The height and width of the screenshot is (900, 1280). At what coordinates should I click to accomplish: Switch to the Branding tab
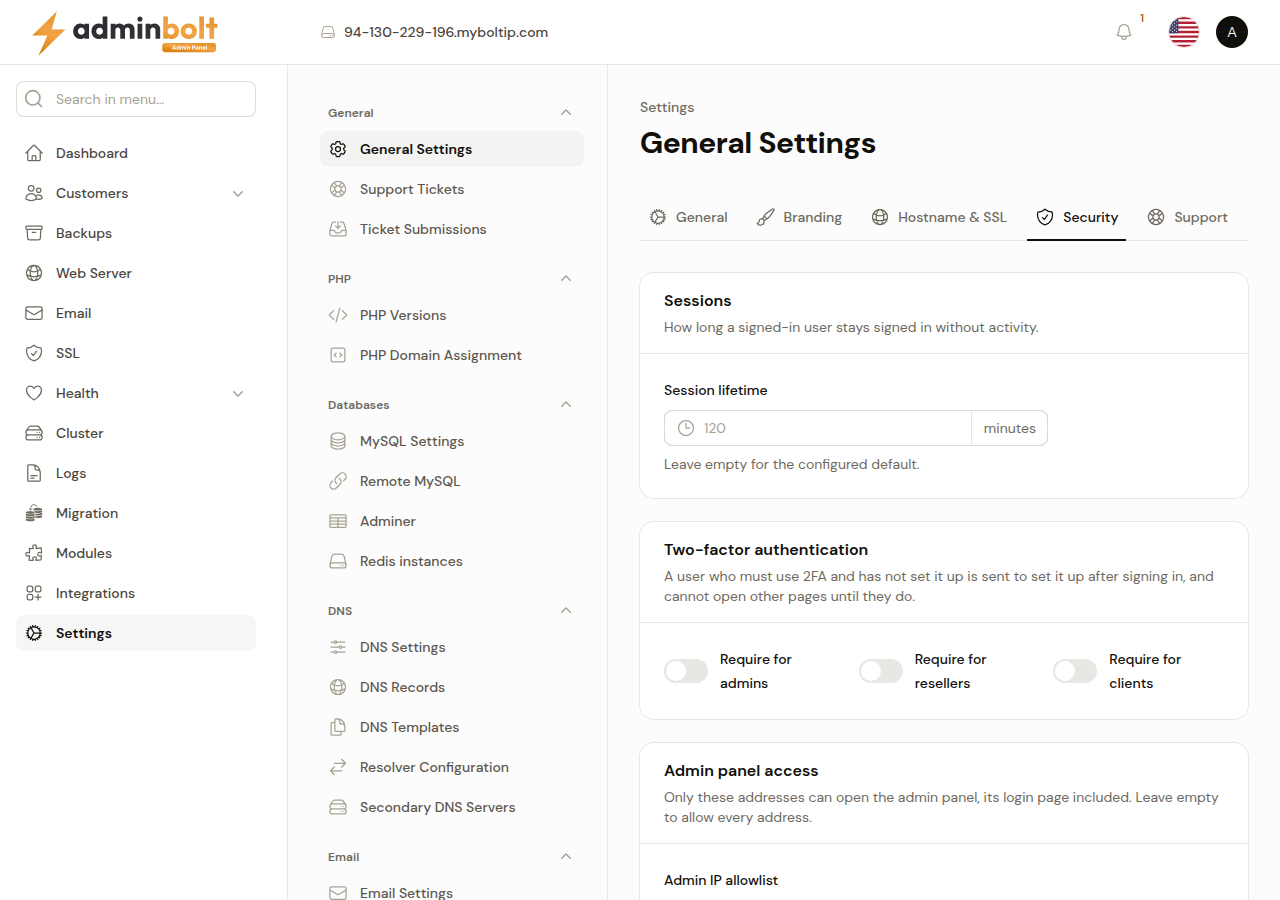tap(799, 217)
